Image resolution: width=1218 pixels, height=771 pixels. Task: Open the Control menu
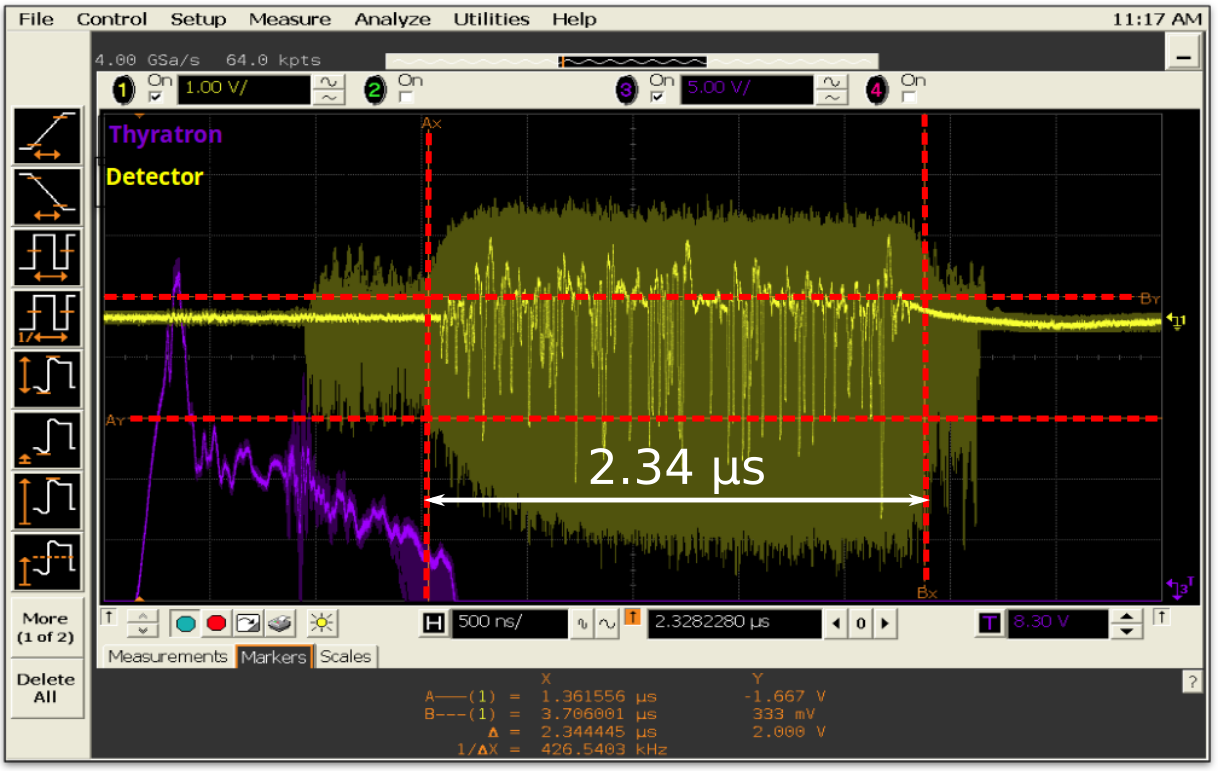coord(111,19)
